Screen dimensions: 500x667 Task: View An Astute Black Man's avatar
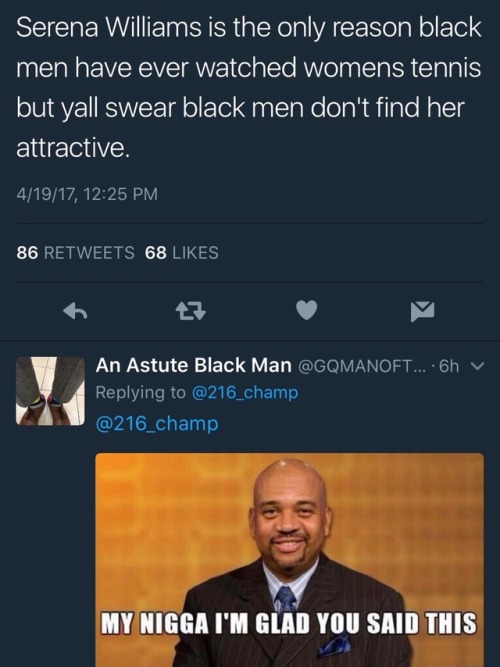[50, 391]
